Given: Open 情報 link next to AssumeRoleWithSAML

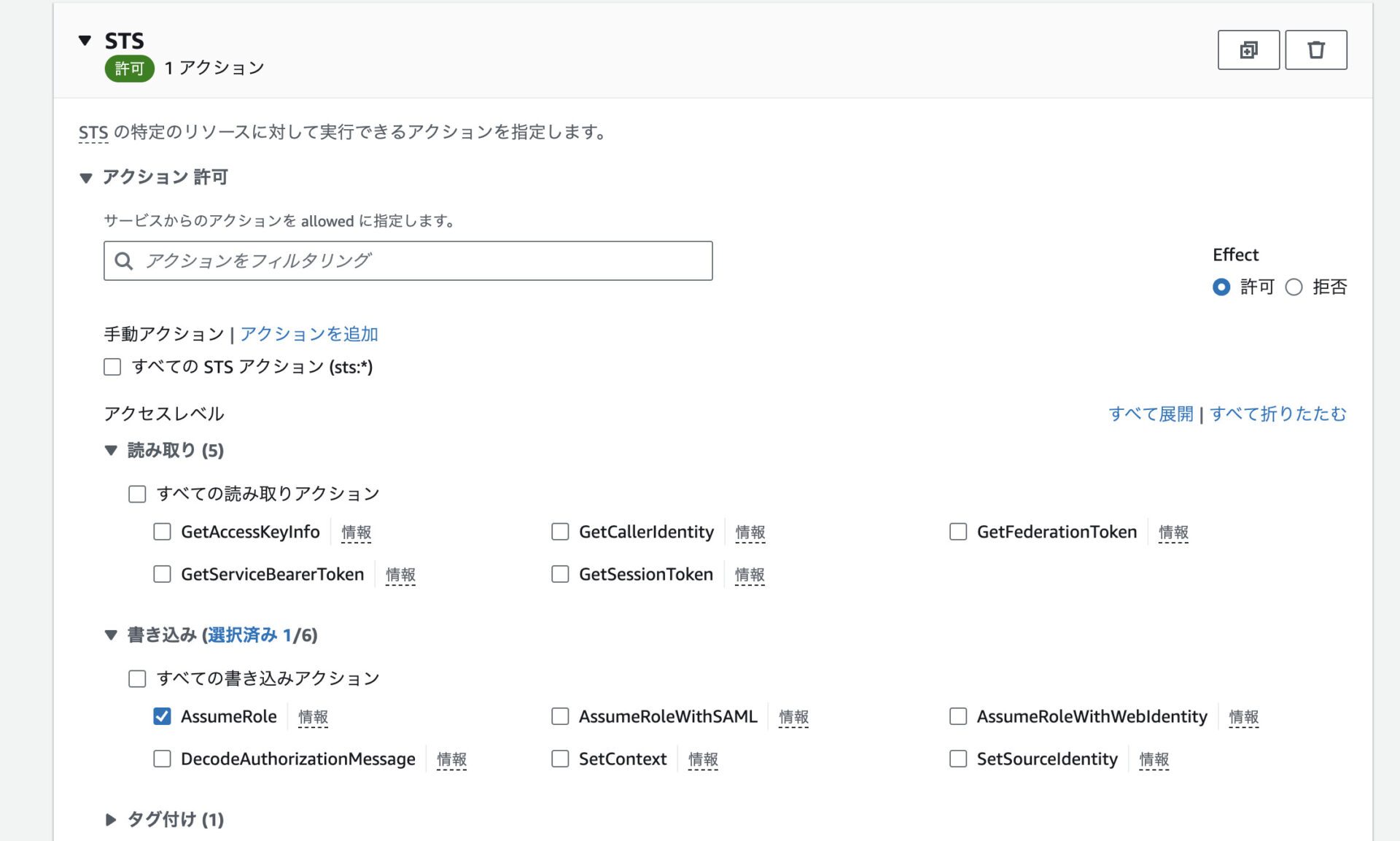Looking at the screenshot, I should pyautogui.click(x=793, y=717).
